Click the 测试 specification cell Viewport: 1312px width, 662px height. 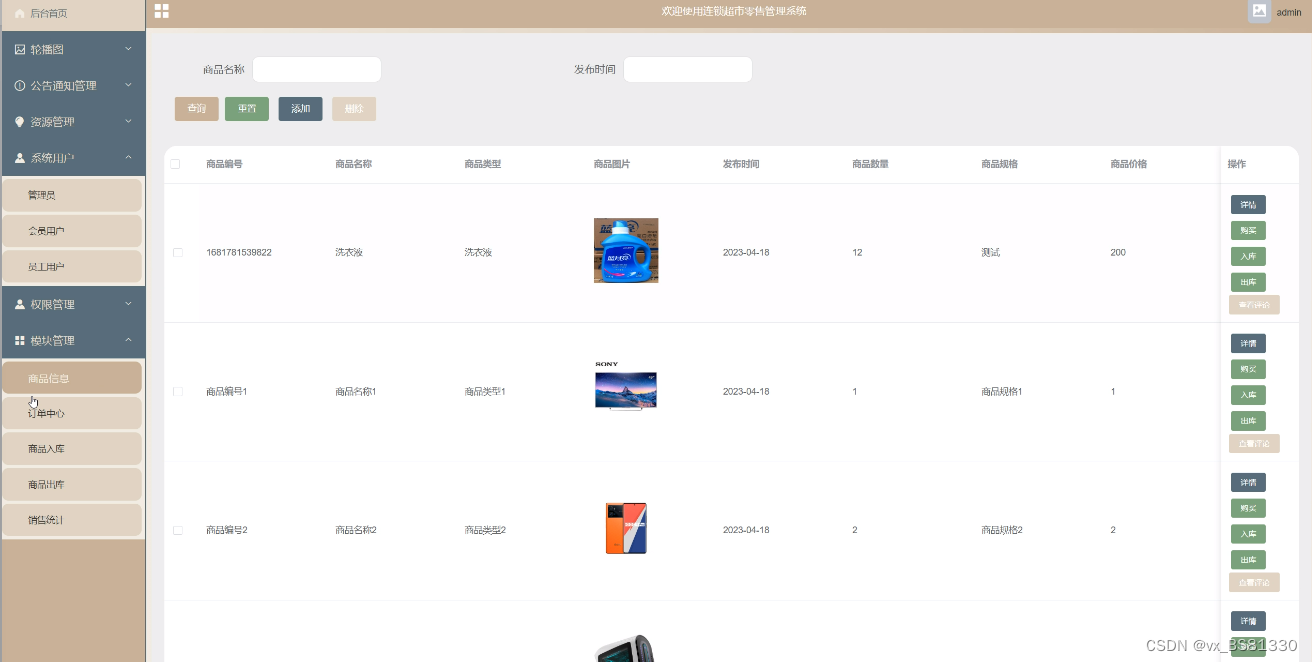click(x=990, y=253)
